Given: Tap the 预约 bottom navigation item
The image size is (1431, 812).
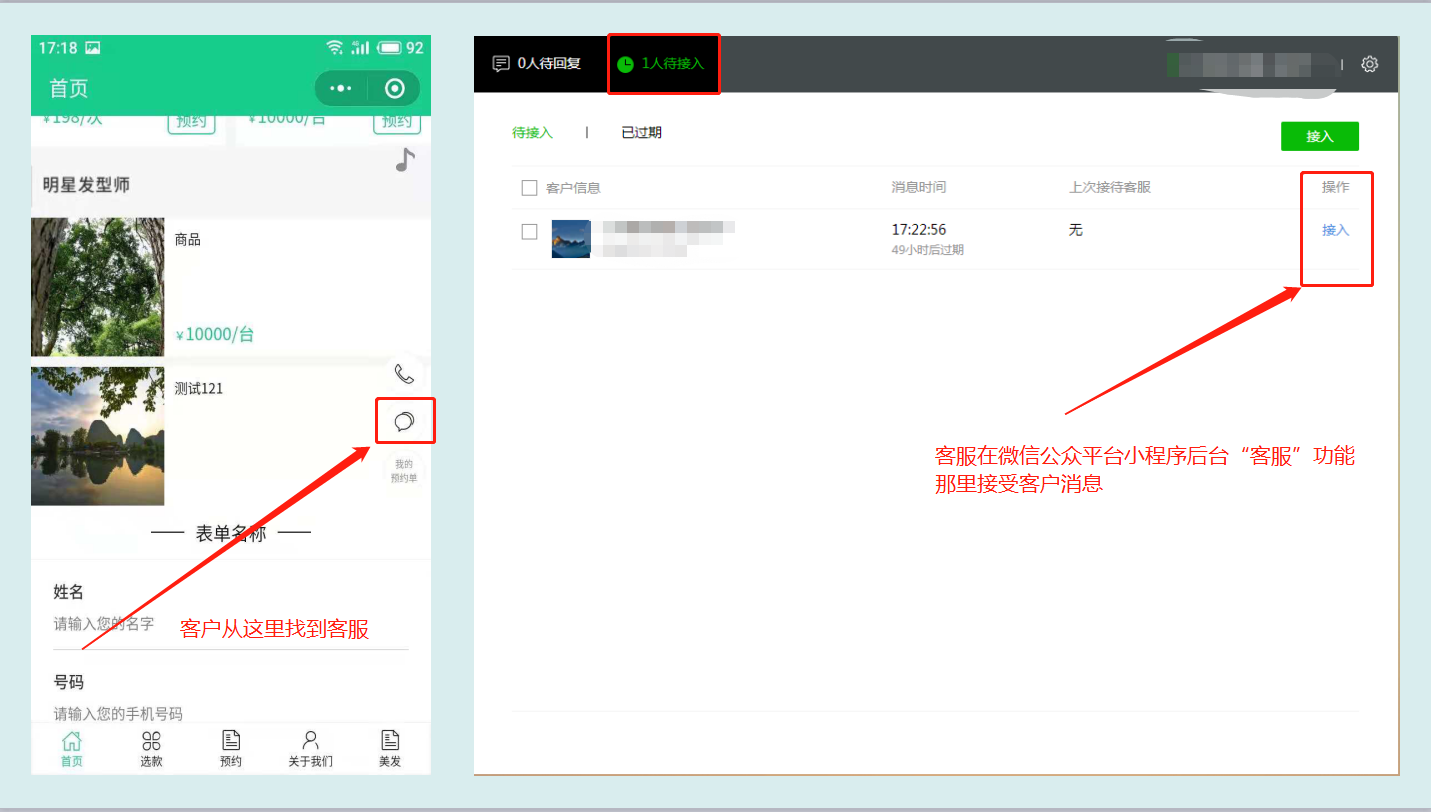Looking at the screenshot, I should [231, 748].
